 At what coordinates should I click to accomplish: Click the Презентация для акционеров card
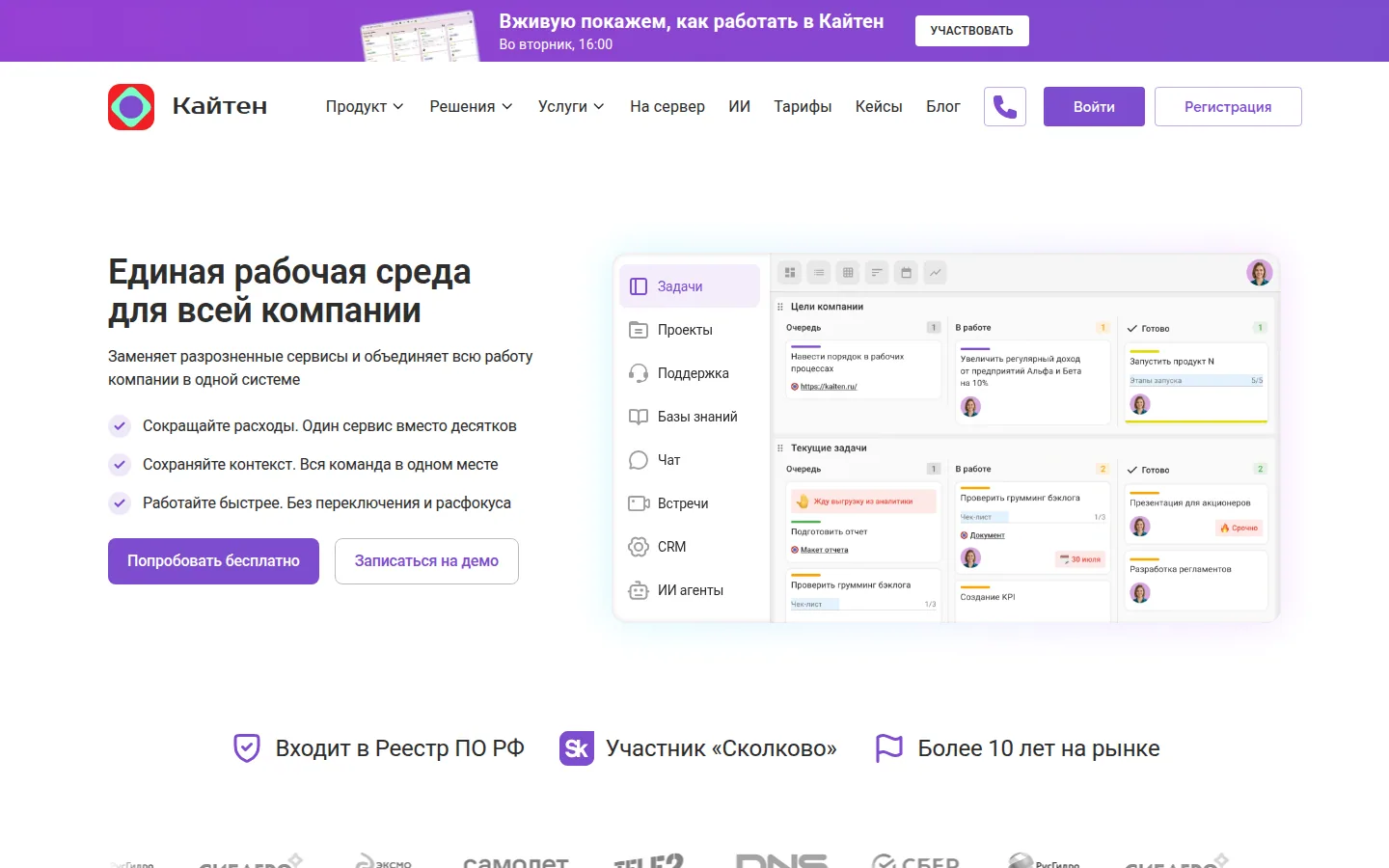1196,515
